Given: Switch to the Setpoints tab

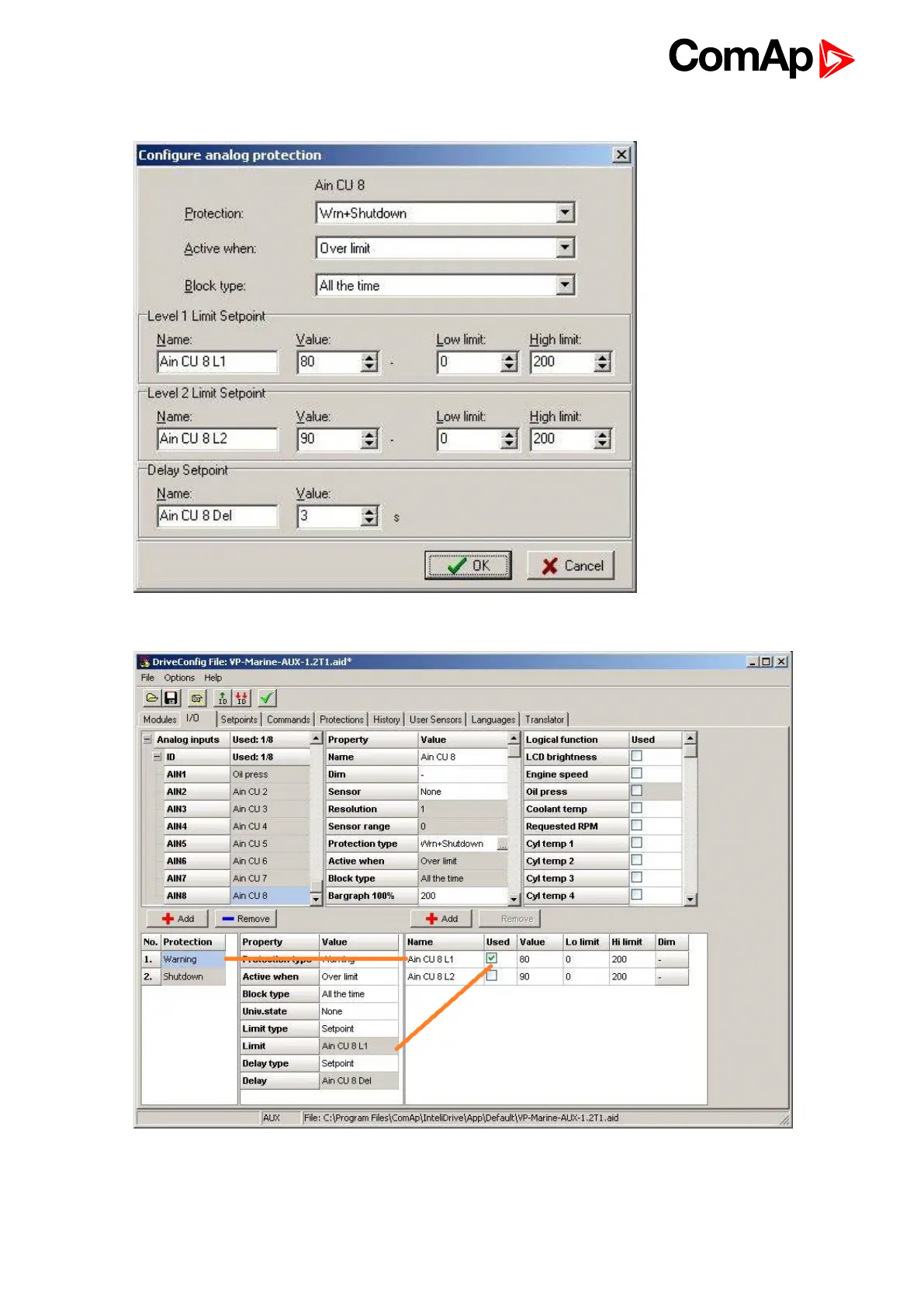Looking at the screenshot, I should pyautogui.click(x=239, y=719).
